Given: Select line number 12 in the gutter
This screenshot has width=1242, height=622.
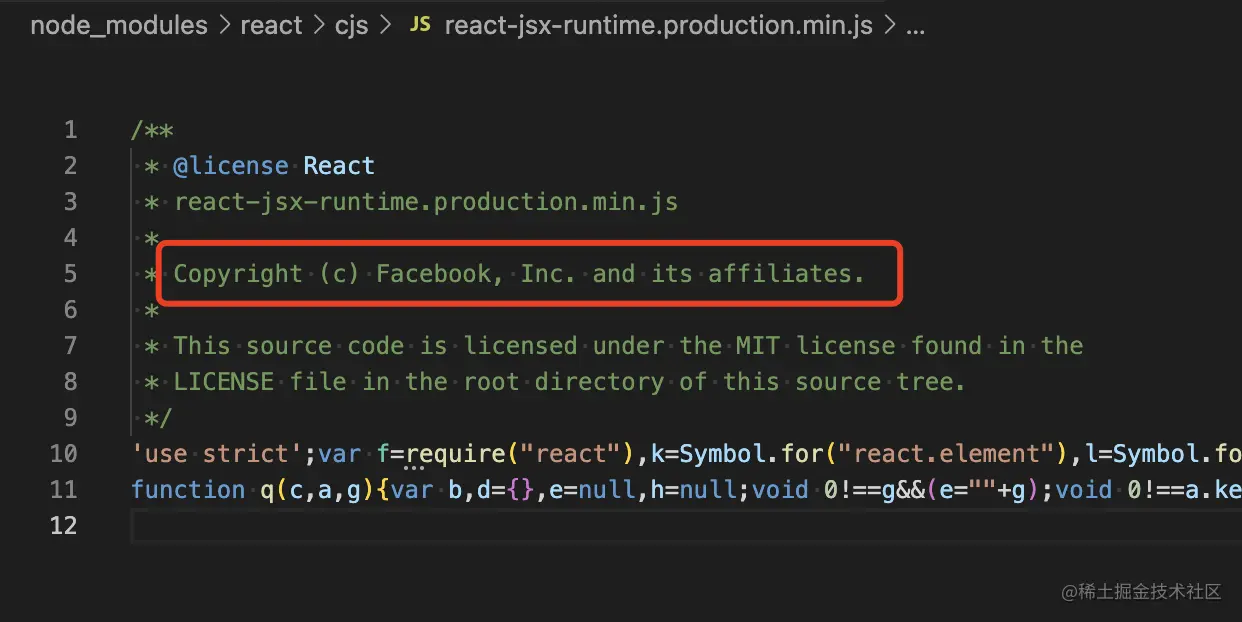Looking at the screenshot, I should tap(63, 526).
